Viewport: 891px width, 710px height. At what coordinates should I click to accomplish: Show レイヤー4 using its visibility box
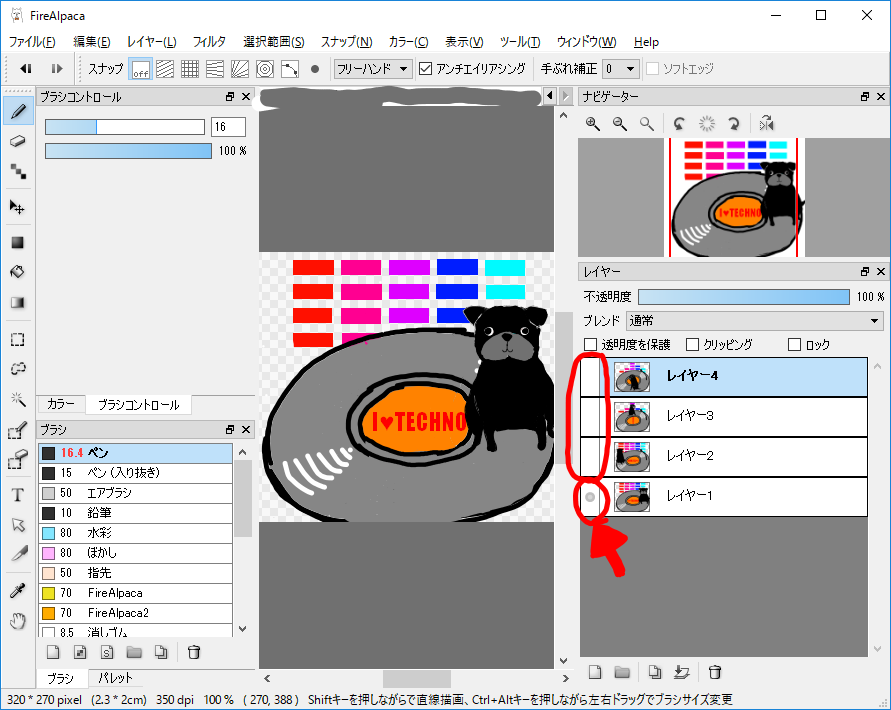point(590,376)
